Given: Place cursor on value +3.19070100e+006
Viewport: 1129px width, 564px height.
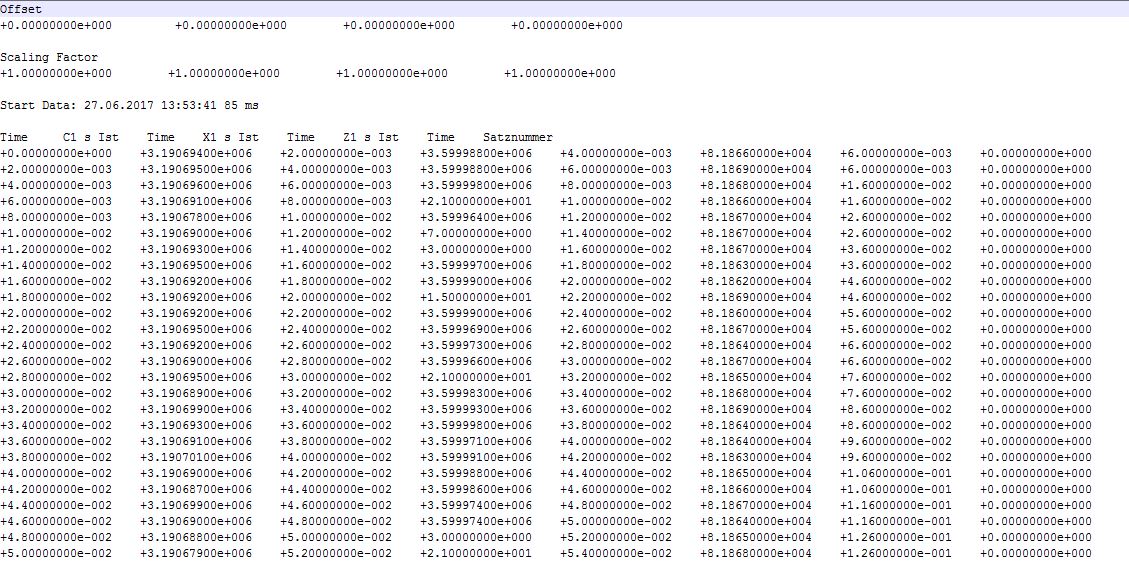Looking at the screenshot, I should (196, 457).
